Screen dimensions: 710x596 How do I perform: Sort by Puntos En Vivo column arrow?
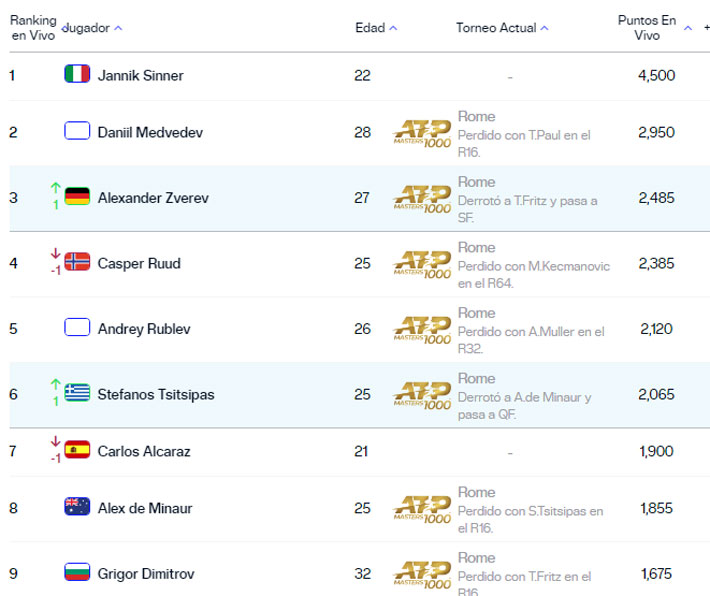(x=688, y=28)
